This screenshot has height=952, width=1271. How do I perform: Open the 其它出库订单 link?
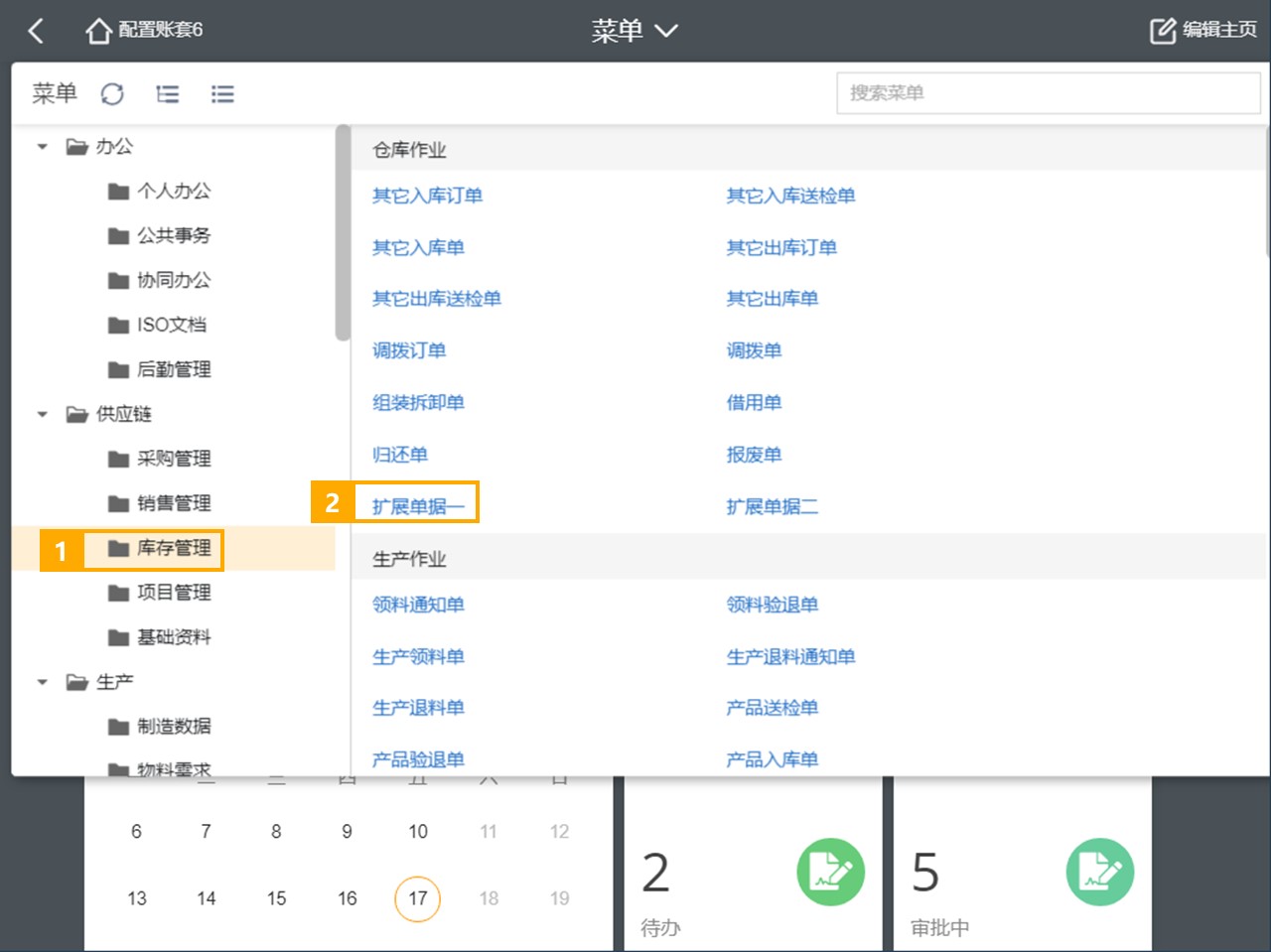click(x=781, y=247)
